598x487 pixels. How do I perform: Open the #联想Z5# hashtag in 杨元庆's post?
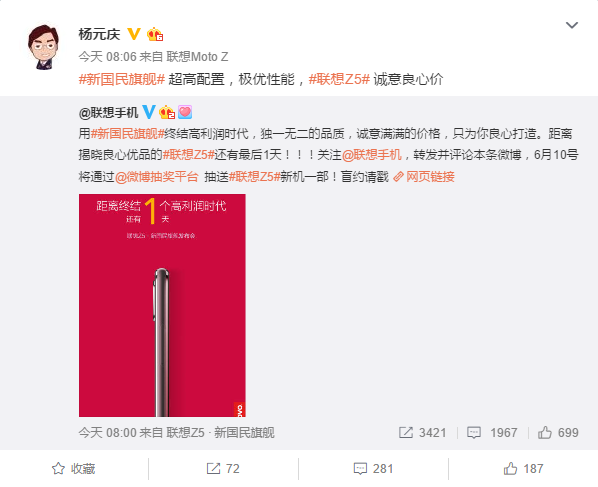(x=339, y=79)
